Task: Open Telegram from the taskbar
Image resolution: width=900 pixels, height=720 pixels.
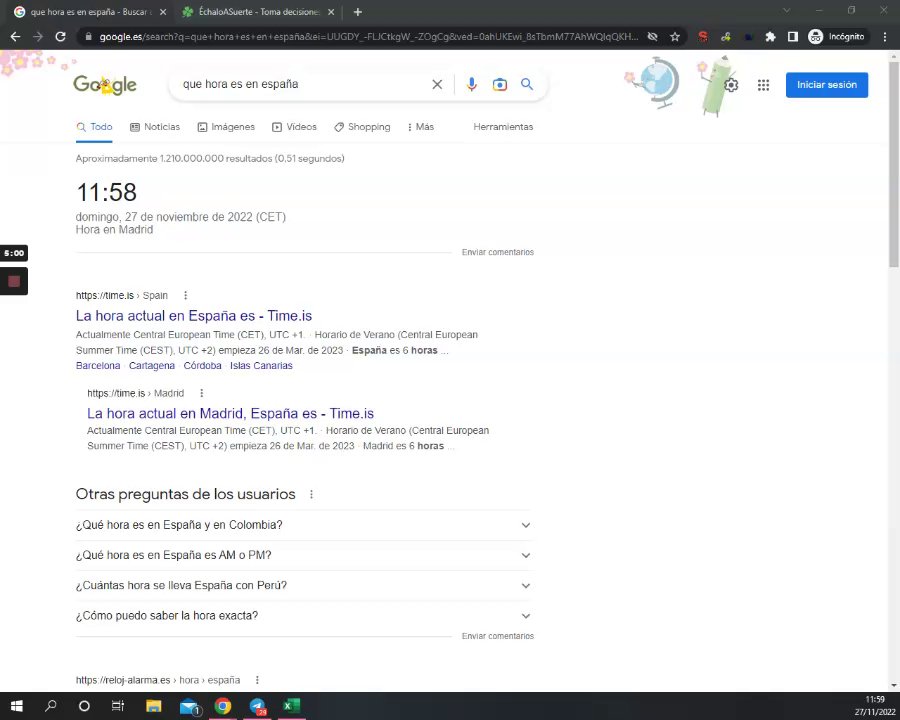Action: coord(258,706)
